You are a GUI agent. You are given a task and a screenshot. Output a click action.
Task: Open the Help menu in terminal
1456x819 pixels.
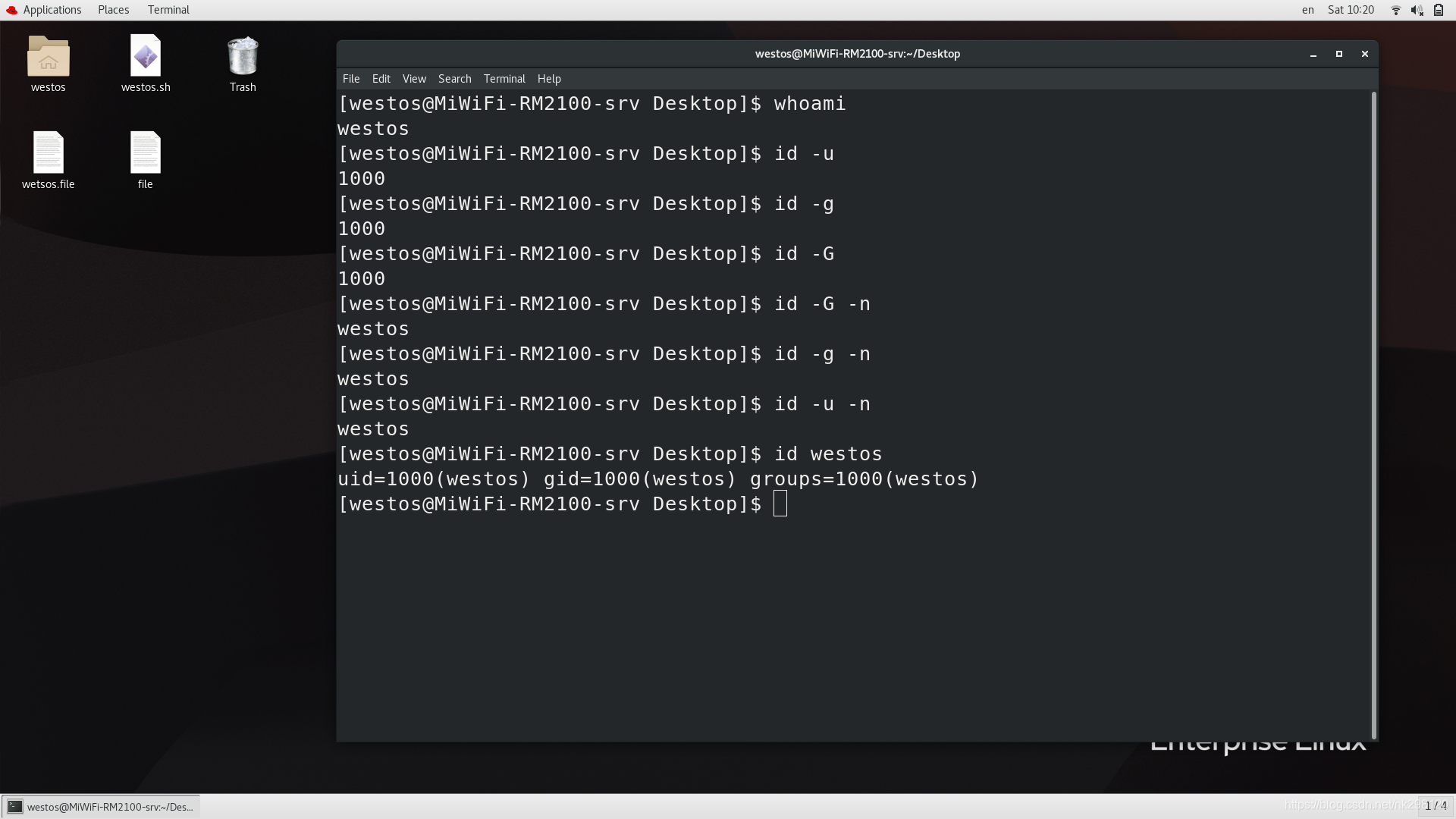549,79
